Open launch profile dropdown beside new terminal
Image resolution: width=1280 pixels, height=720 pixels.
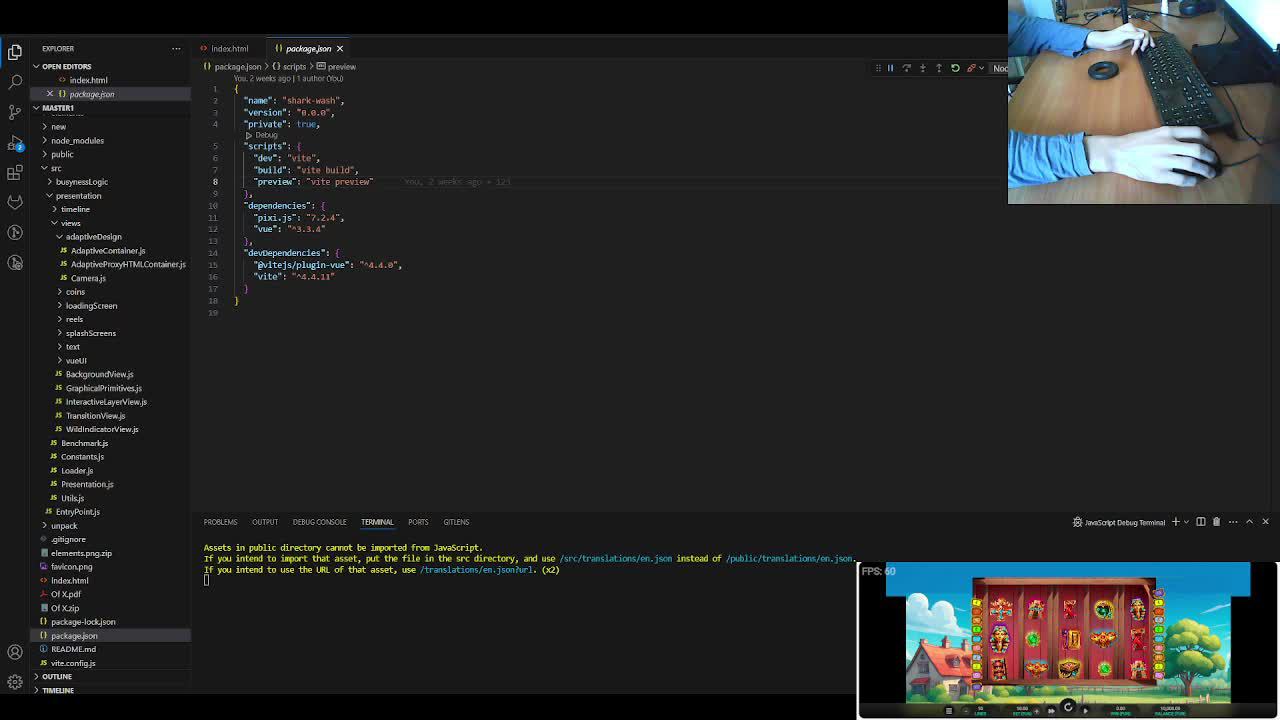pos(1186,522)
